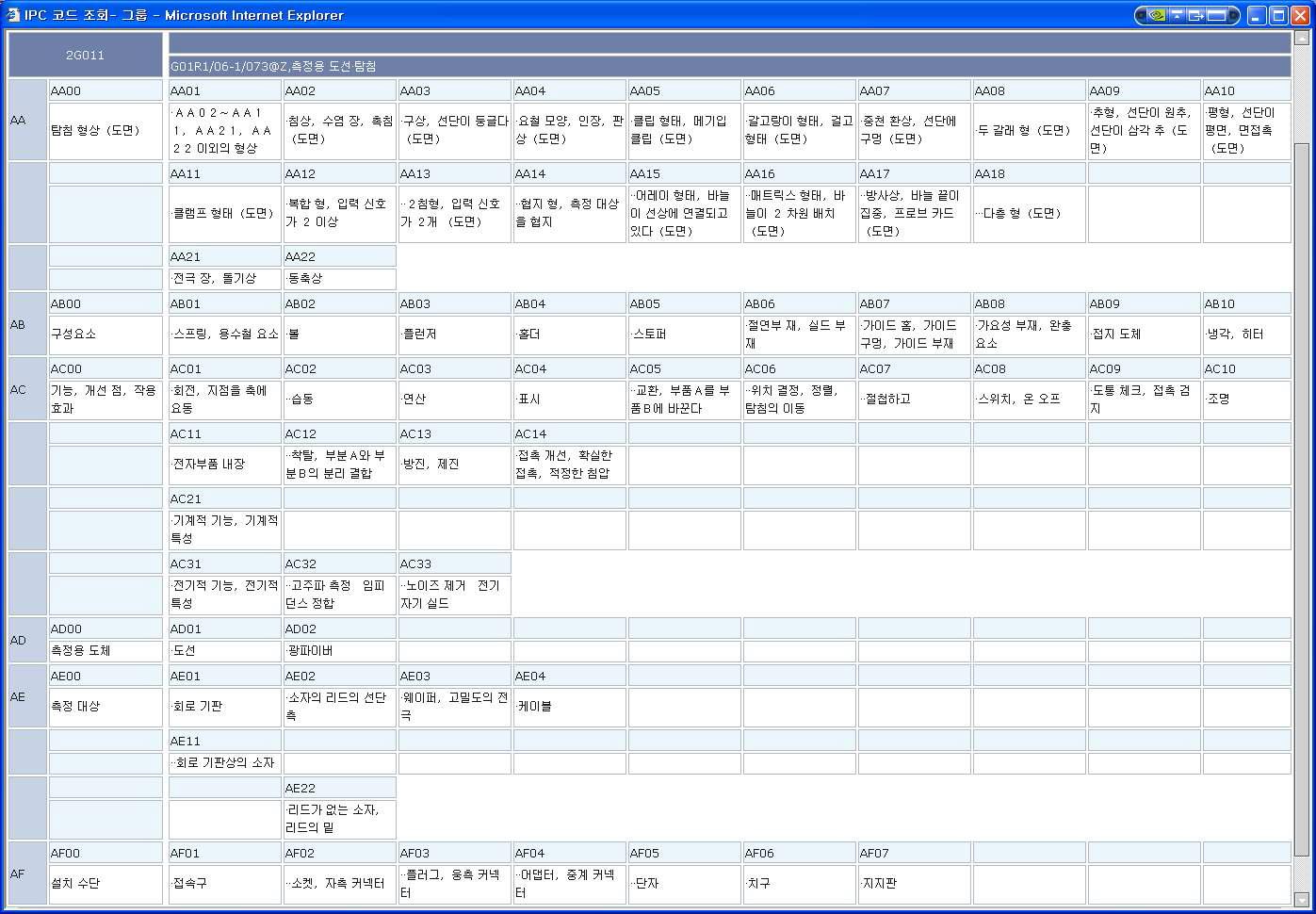Click the '광파이버' cell
This screenshot has width=1316, height=914.
click(339, 650)
